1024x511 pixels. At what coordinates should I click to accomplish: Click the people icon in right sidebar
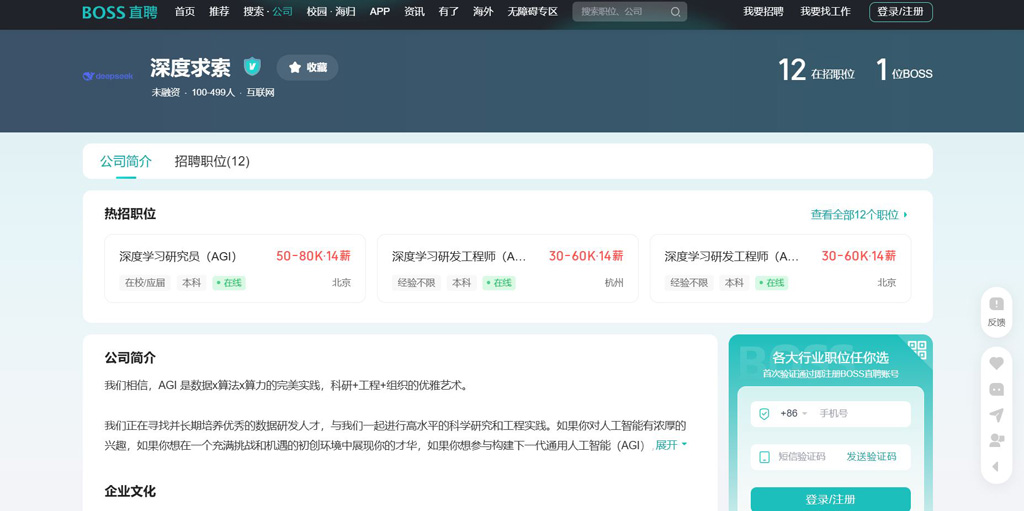coord(997,440)
